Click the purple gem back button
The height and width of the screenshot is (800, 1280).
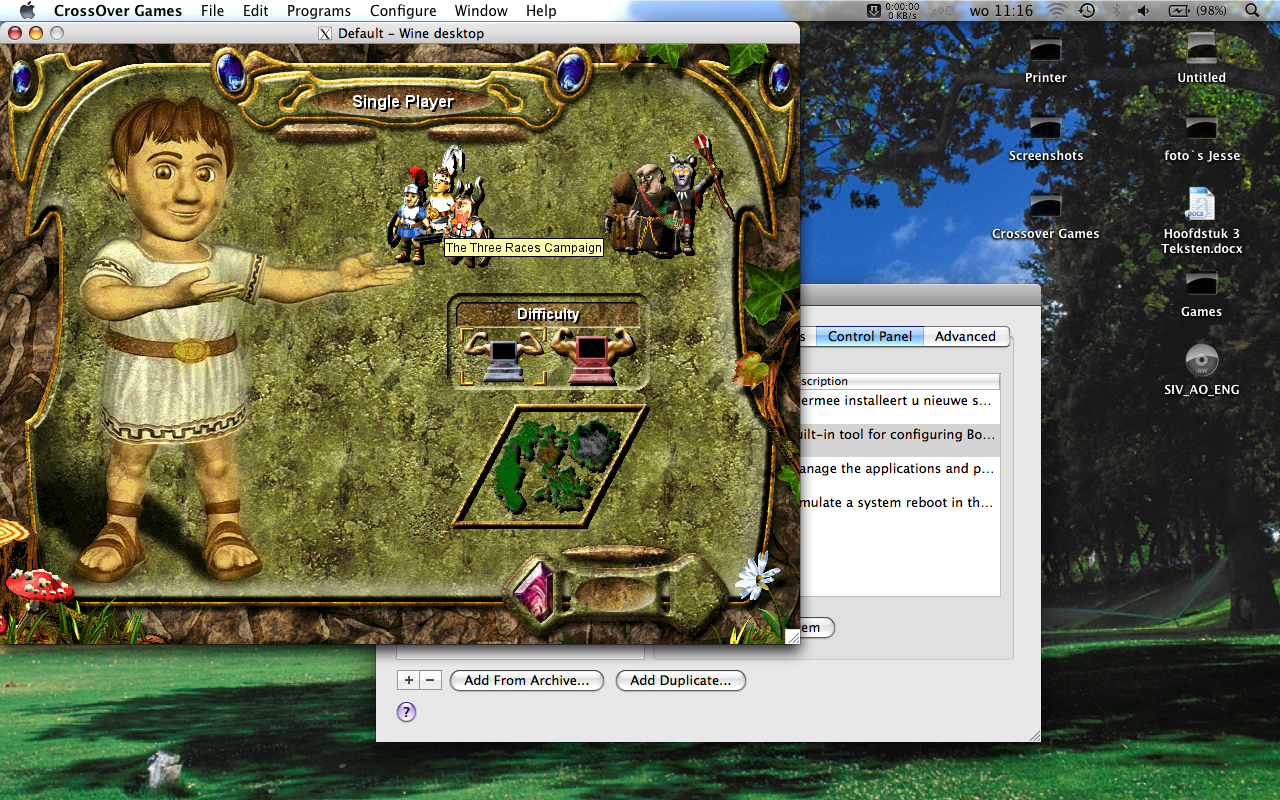coord(534,591)
